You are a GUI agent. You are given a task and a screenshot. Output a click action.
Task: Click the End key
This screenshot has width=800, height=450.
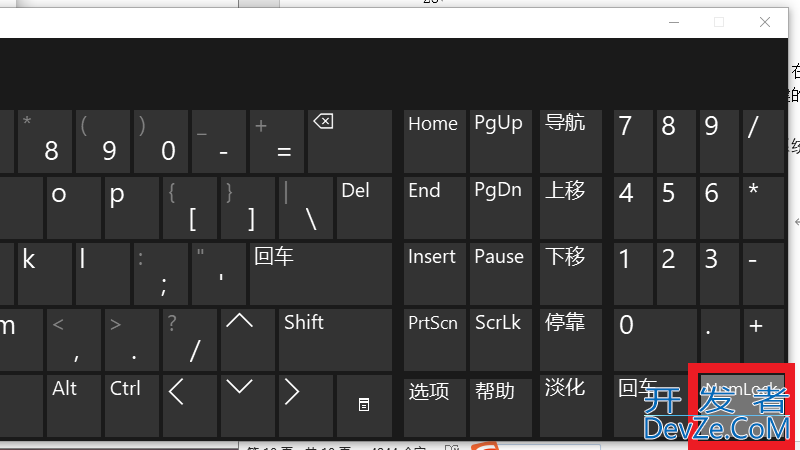435,208
